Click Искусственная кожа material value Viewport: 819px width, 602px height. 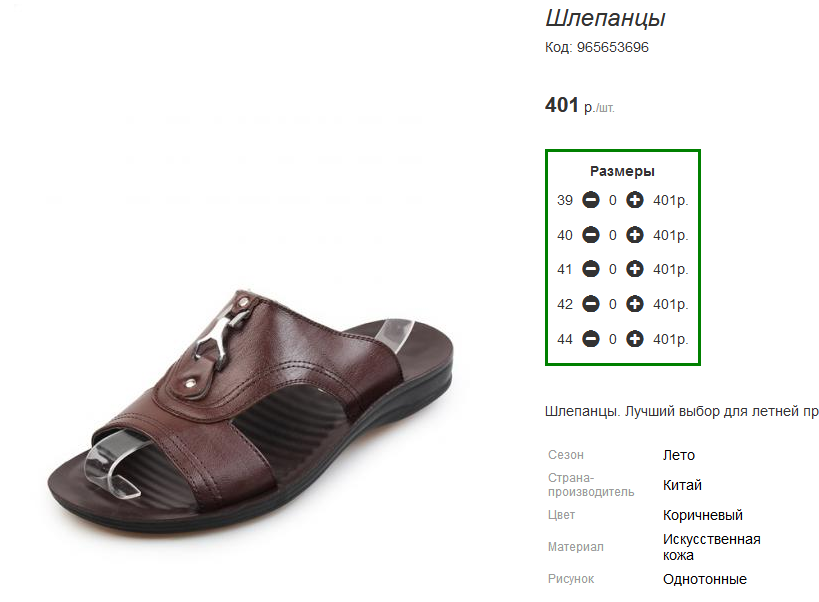click(711, 547)
